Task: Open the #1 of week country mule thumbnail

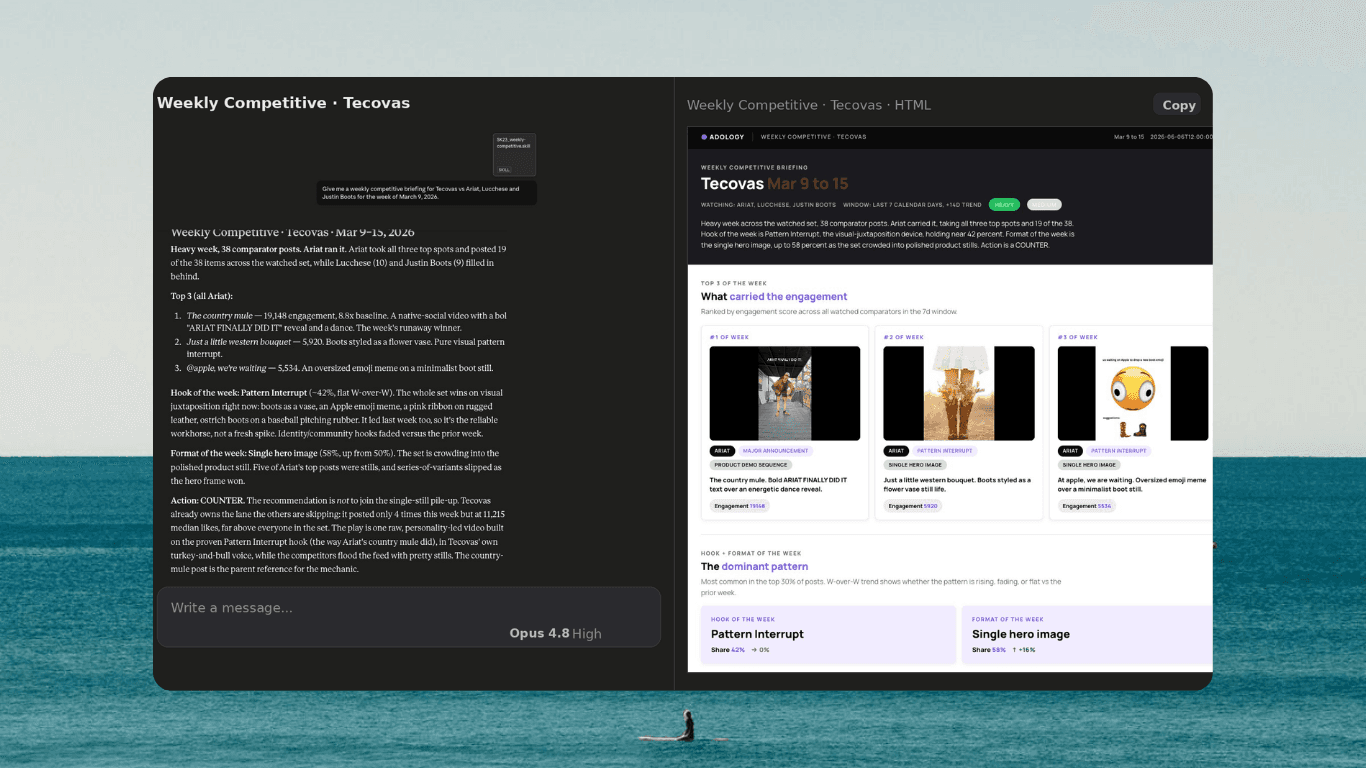Action: pos(785,393)
